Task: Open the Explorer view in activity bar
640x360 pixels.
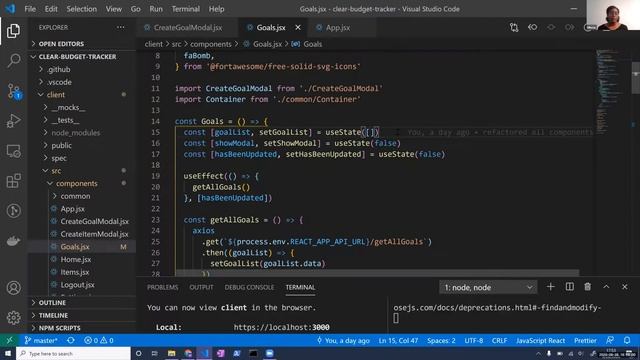Action: (x=13, y=31)
